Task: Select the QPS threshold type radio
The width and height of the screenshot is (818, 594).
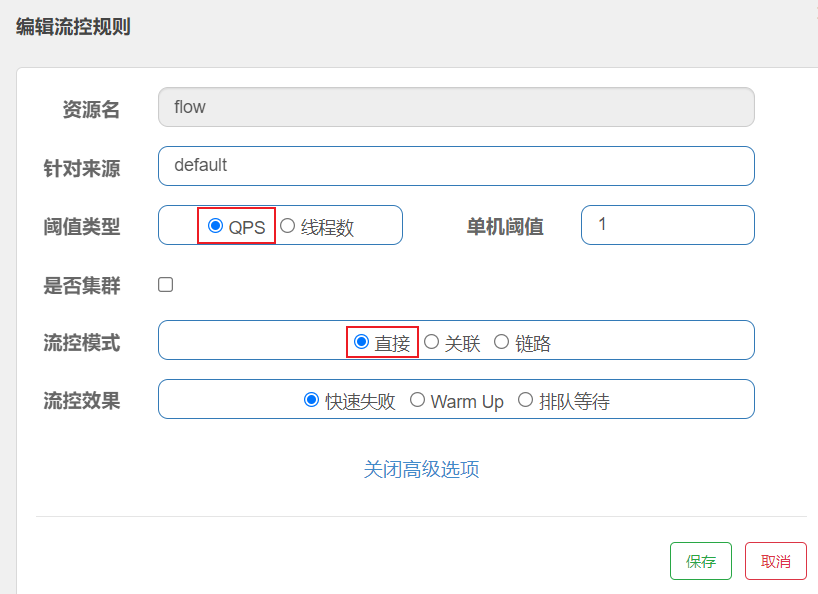Action: point(215,226)
